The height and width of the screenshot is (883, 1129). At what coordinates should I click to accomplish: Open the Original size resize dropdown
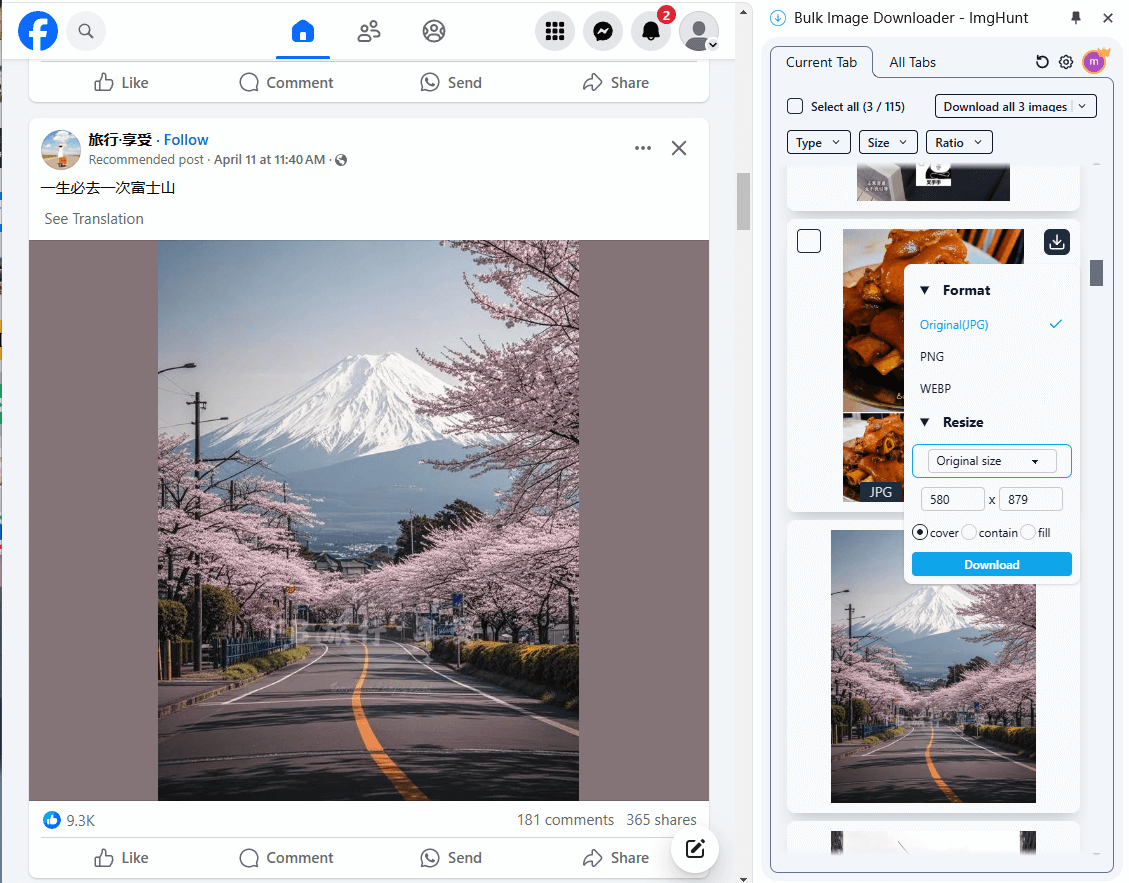click(x=991, y=461)
